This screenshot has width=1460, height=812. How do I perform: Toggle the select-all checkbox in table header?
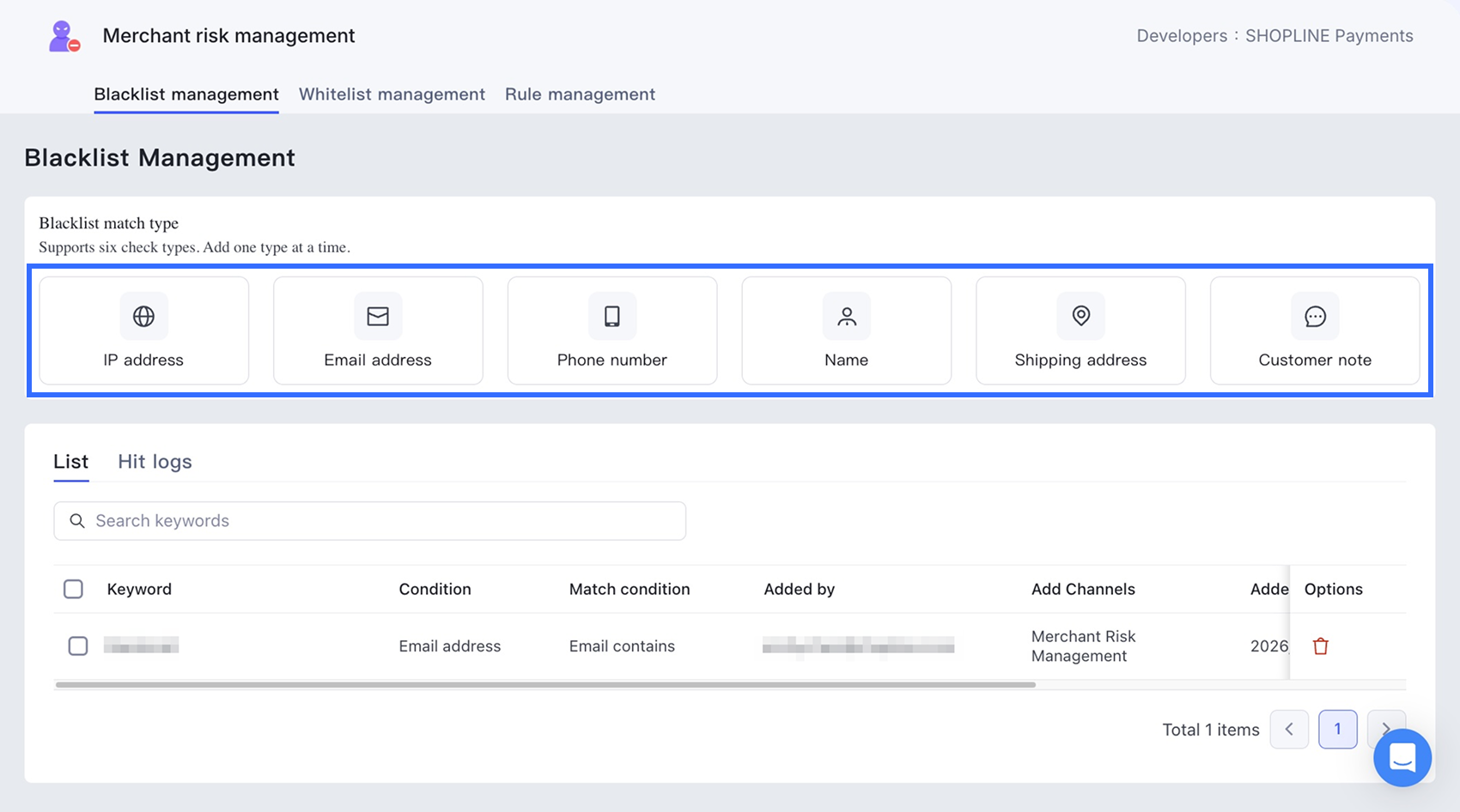click(x=74, y=589)
